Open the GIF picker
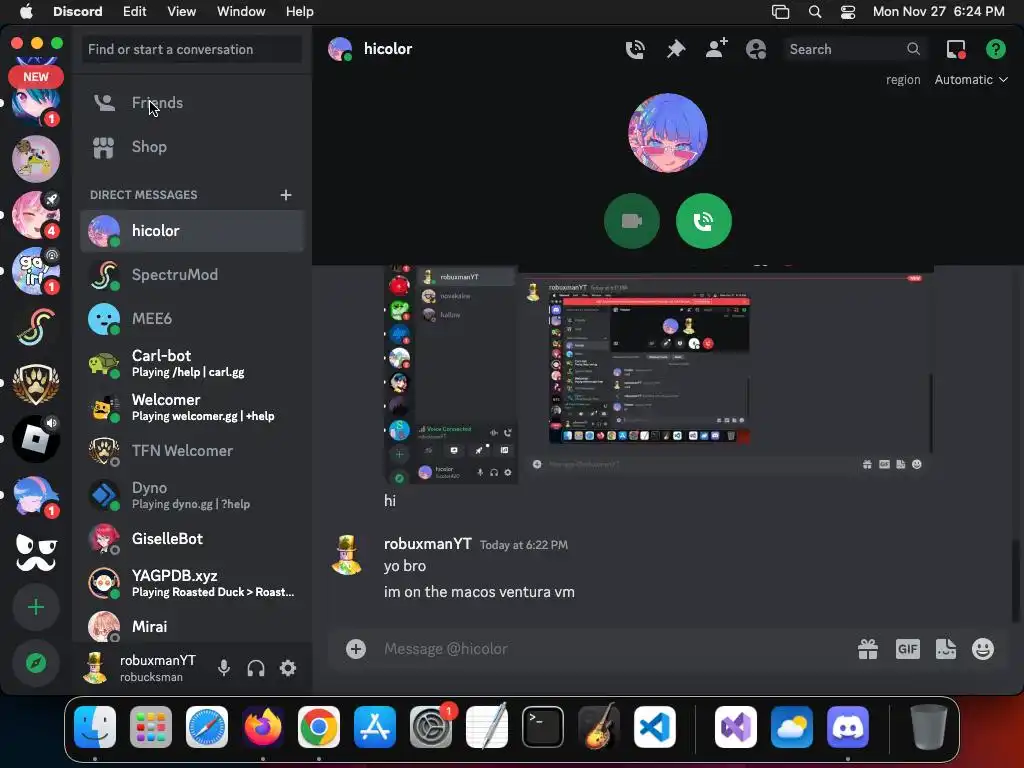1024x768 pixels. click(908, 648)
